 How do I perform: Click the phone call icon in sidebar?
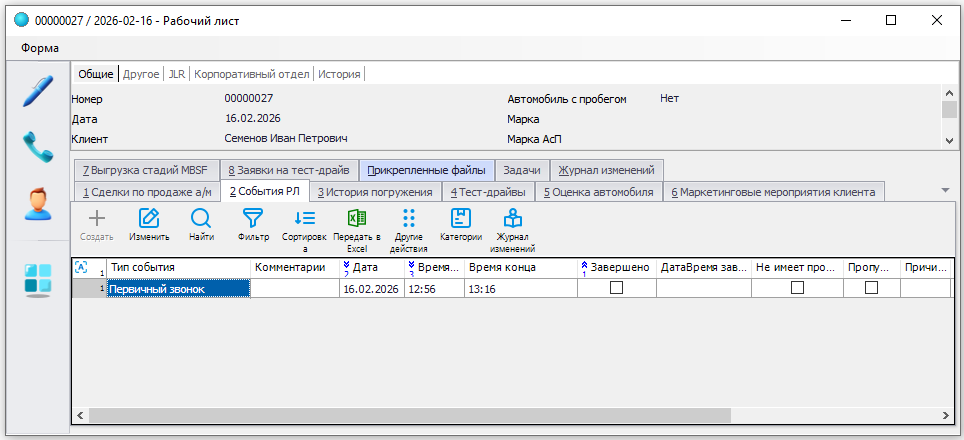(37, 148)
